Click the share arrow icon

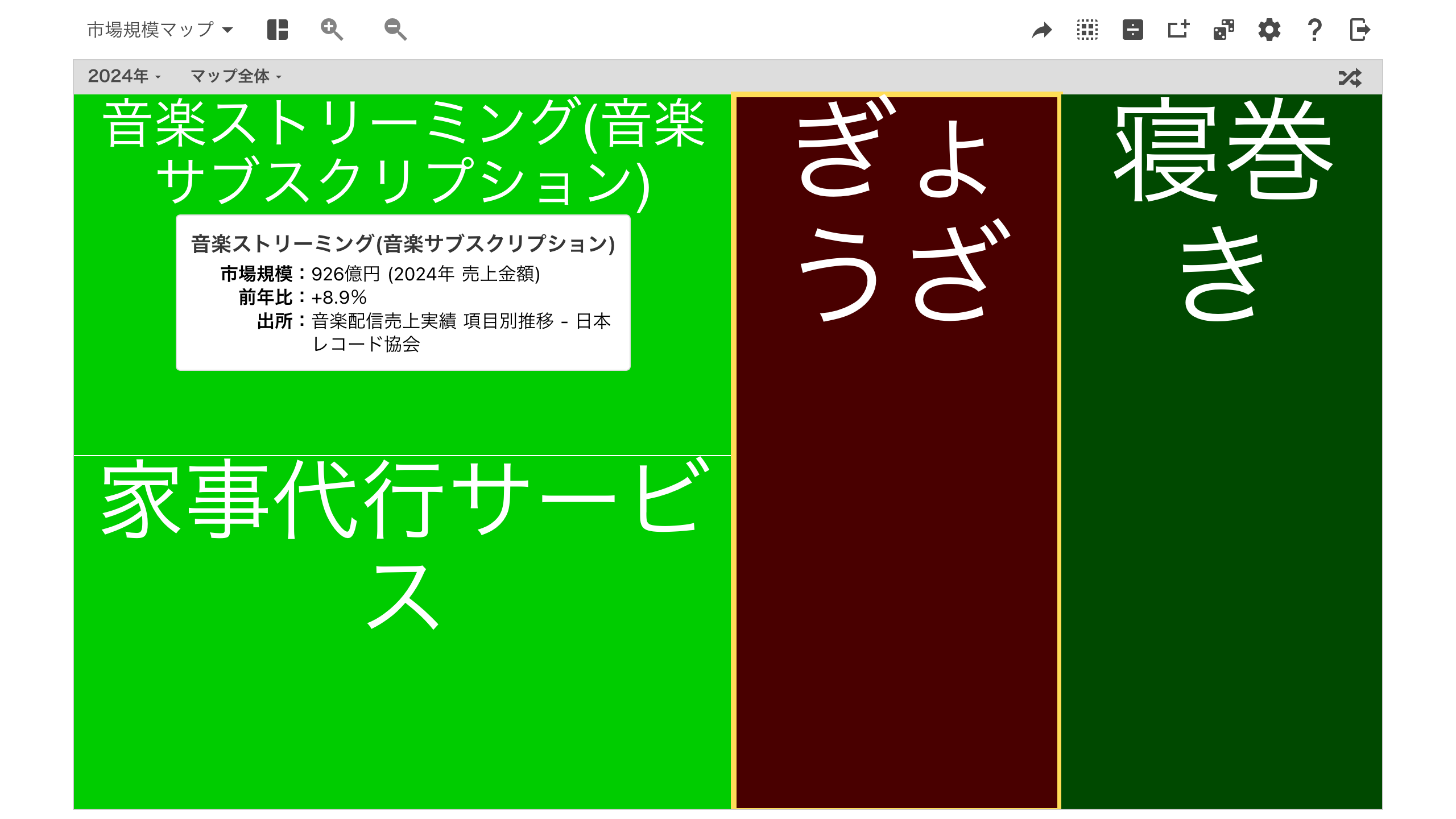pos(1042,30)
